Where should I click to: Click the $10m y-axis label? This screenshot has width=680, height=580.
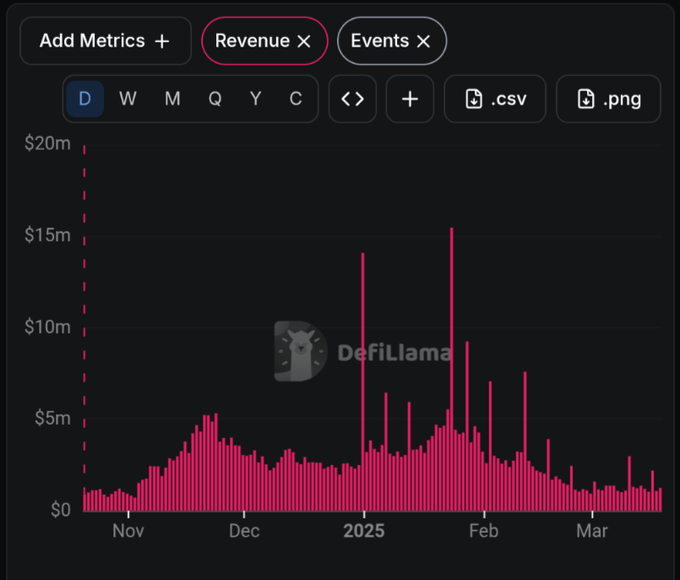47,327
